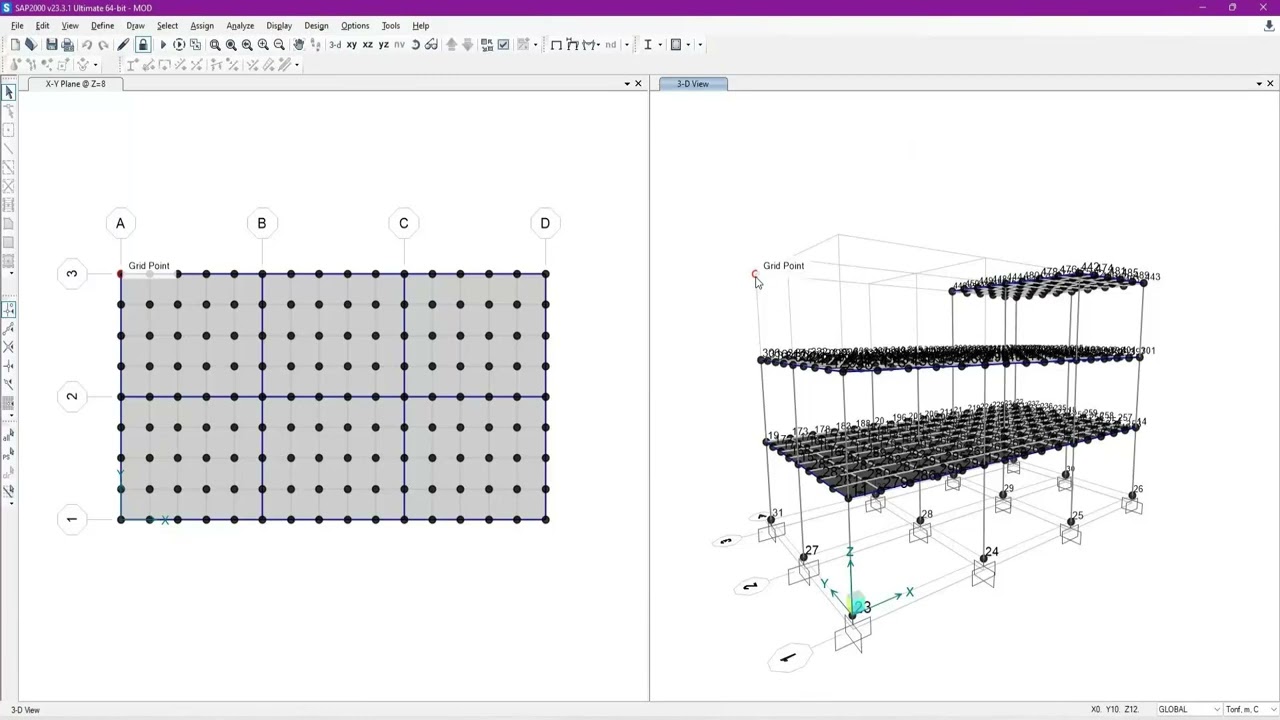The width and height of the screenshot is (1280, 720).
Task: Open the Show Forces/Stresses dropdown arrow
Action: tap(598, 44)
